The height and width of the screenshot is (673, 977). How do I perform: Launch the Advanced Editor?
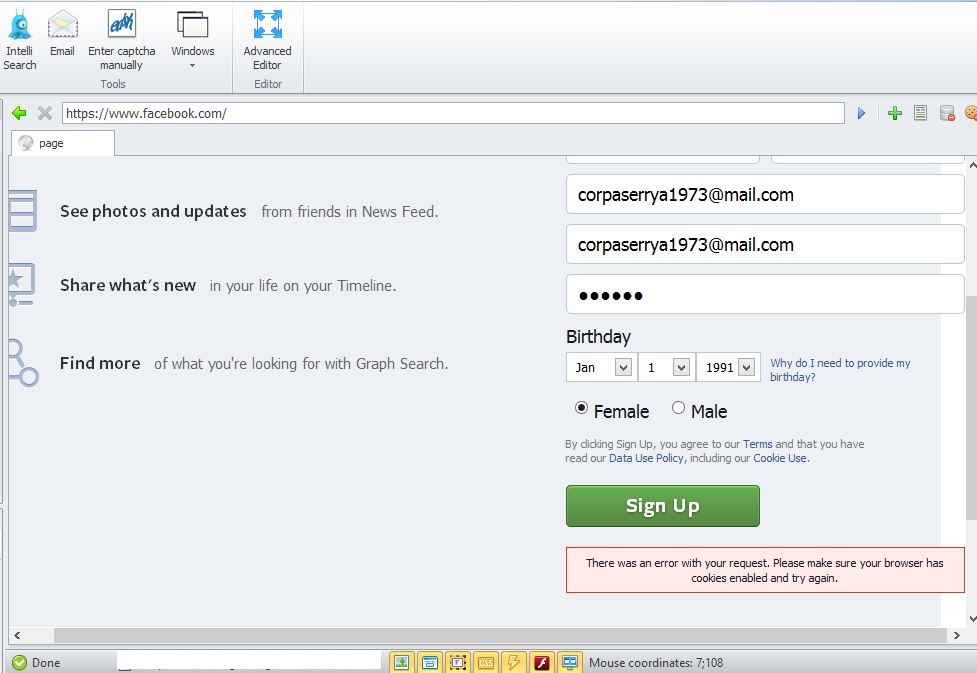267,40
